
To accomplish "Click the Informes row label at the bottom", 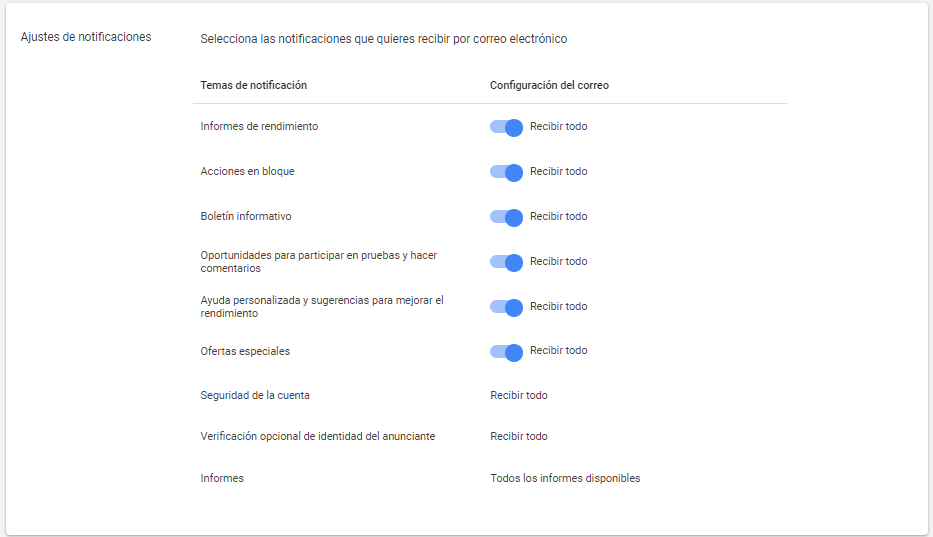I will pos(222,478).
